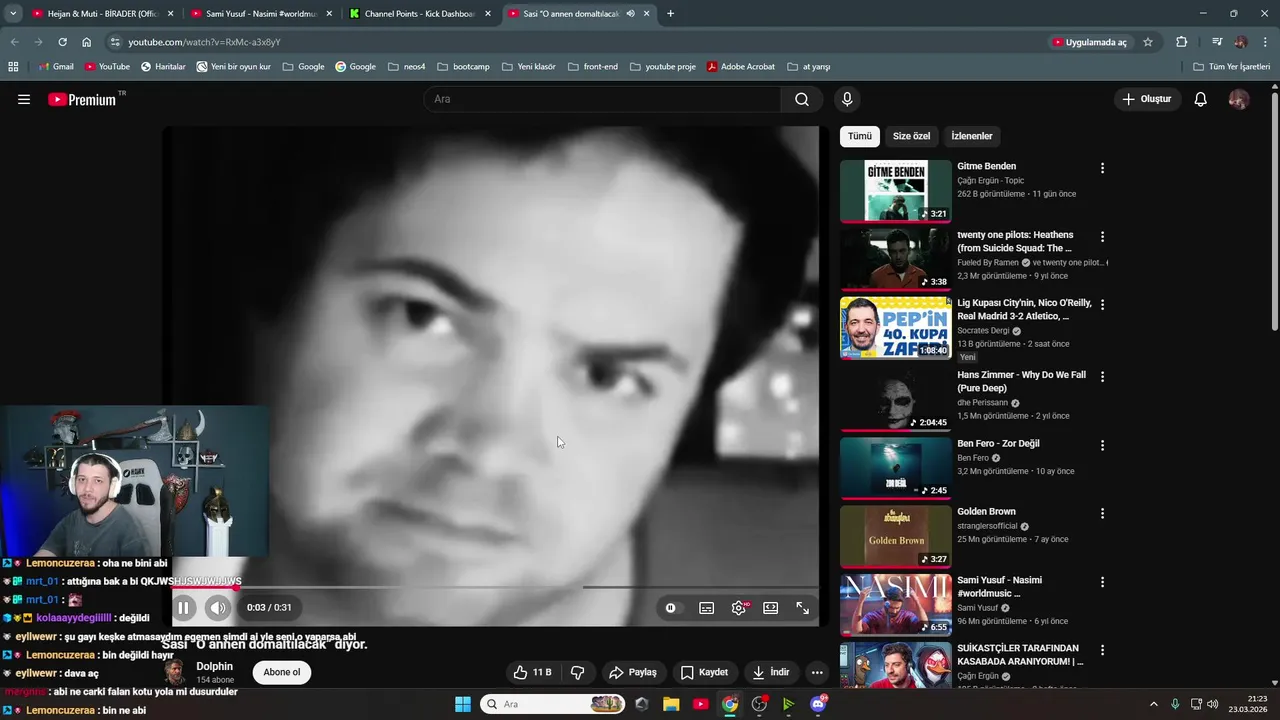Image resolution: width=1280 pixels, height=720 pixels.
Task: Click the search magnifier button
Action: (802, 99)
